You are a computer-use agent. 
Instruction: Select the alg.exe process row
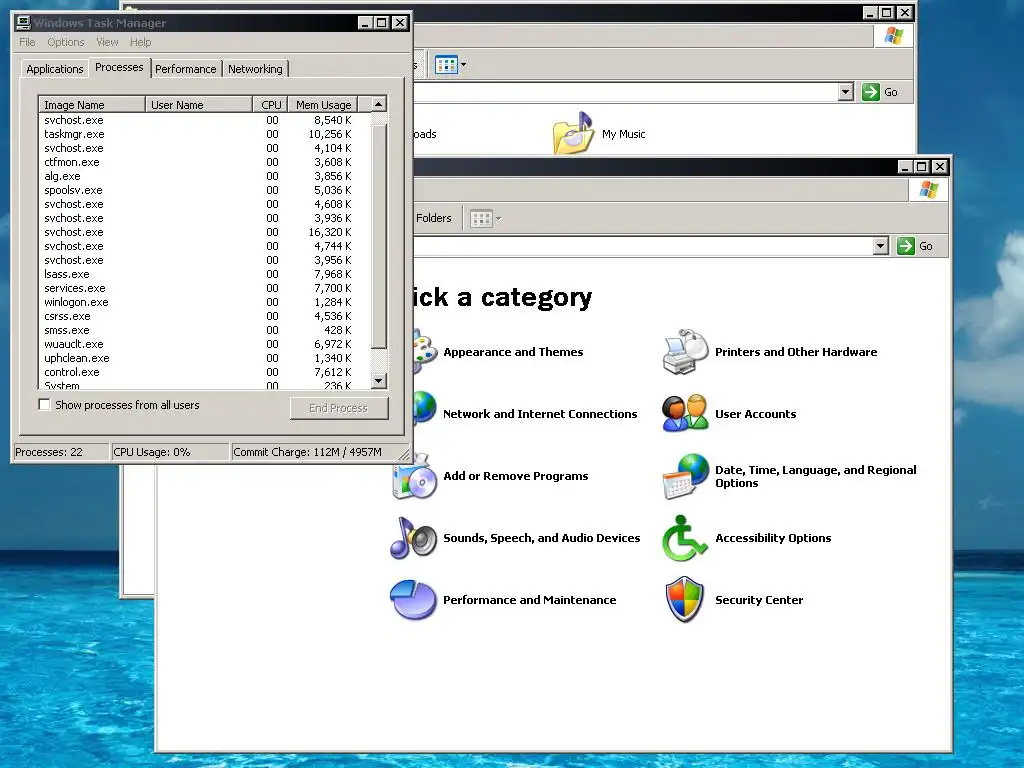pos(204,176)
